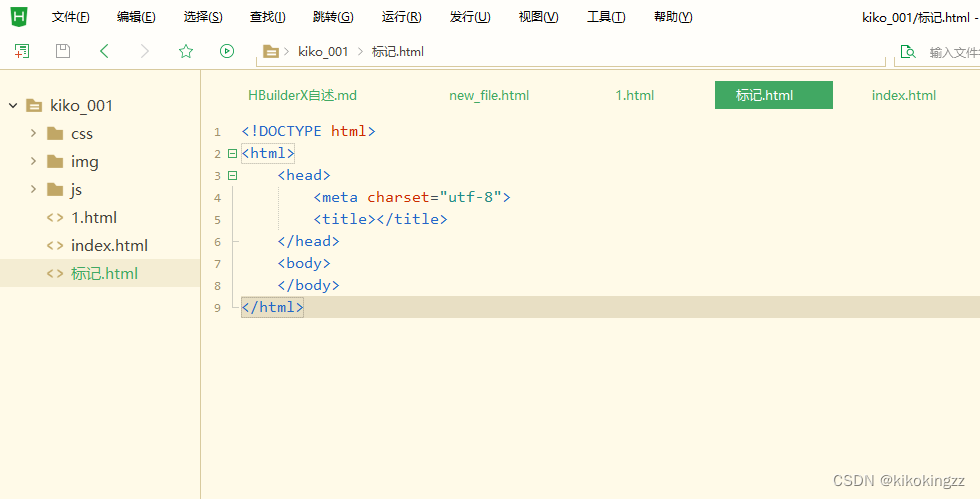
Task: Open the 运行(R) menu
Action: click(x=401, y=18)
